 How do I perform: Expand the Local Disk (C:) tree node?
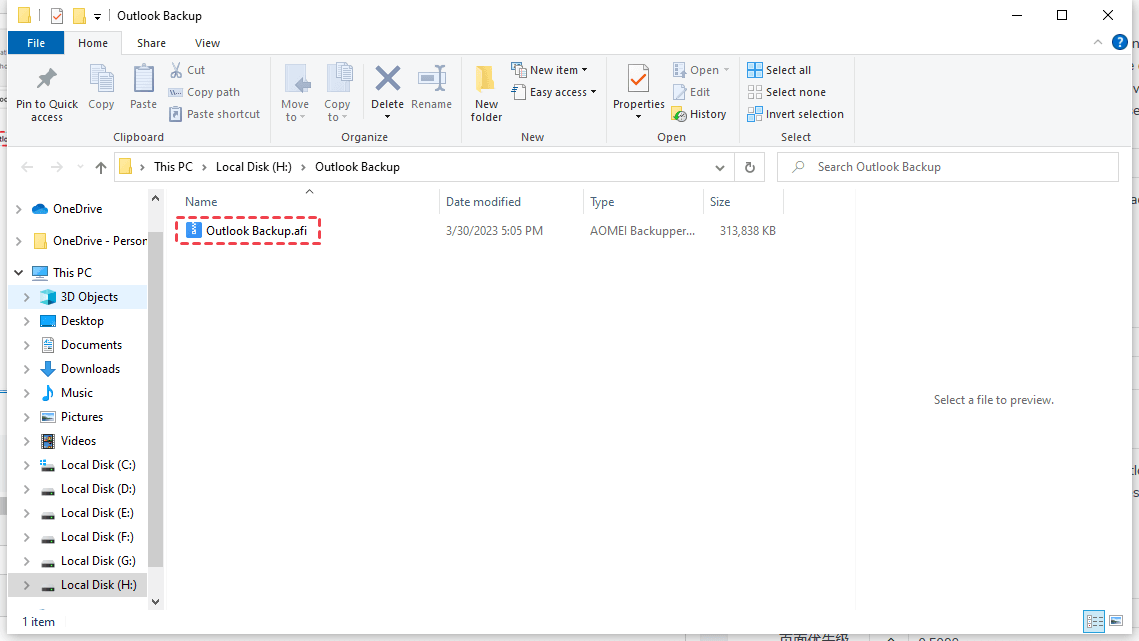[x=27, y=465]
